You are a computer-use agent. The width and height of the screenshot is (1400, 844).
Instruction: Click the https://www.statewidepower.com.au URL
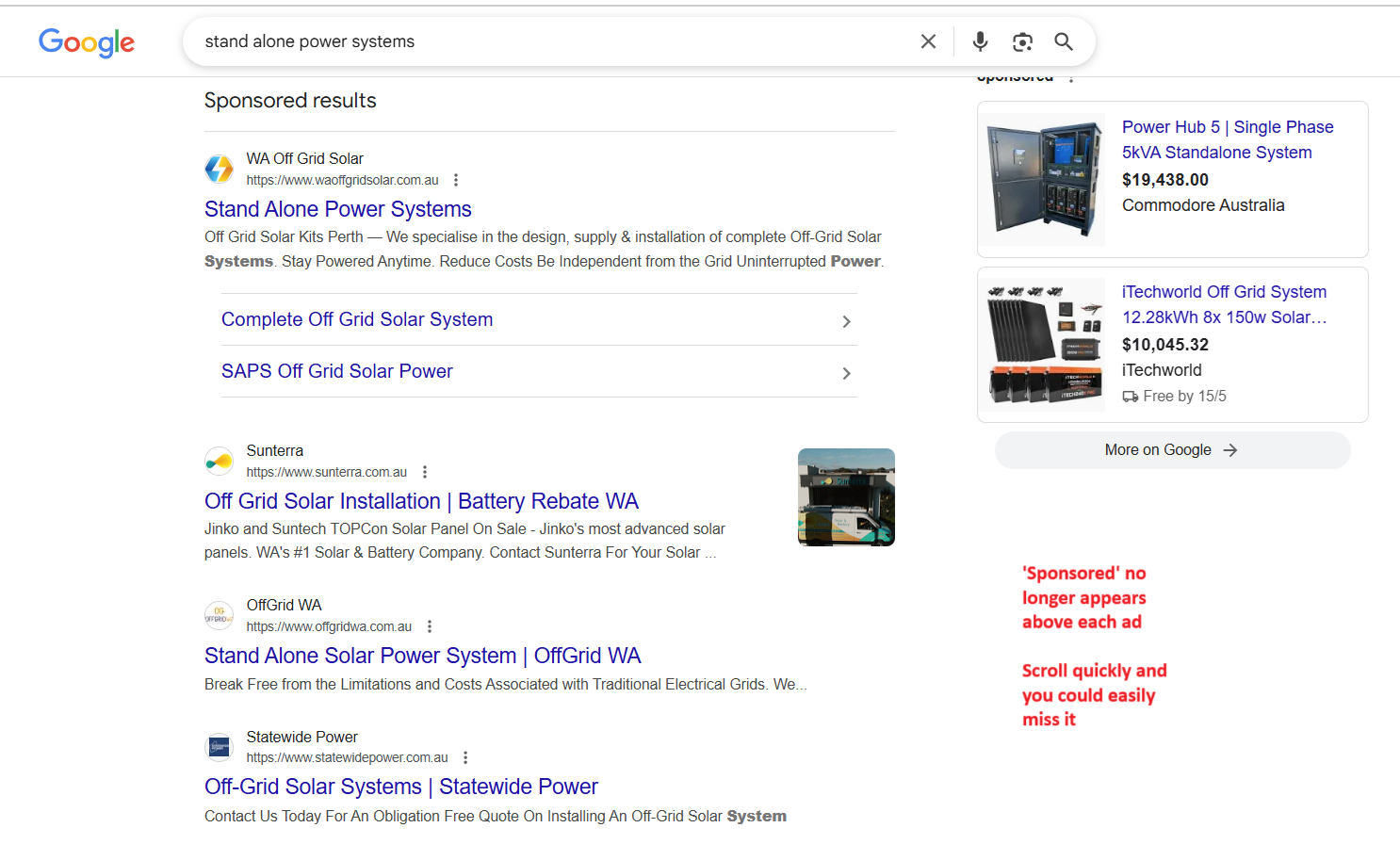tap(347, 757)
